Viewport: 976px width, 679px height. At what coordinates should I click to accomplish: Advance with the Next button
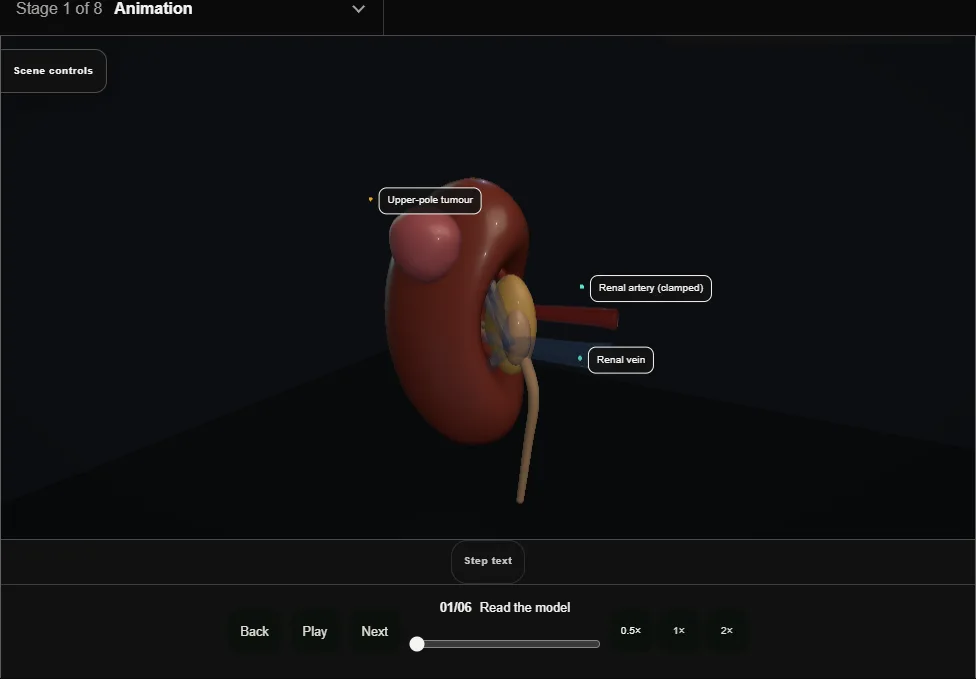tap(375, 631)
